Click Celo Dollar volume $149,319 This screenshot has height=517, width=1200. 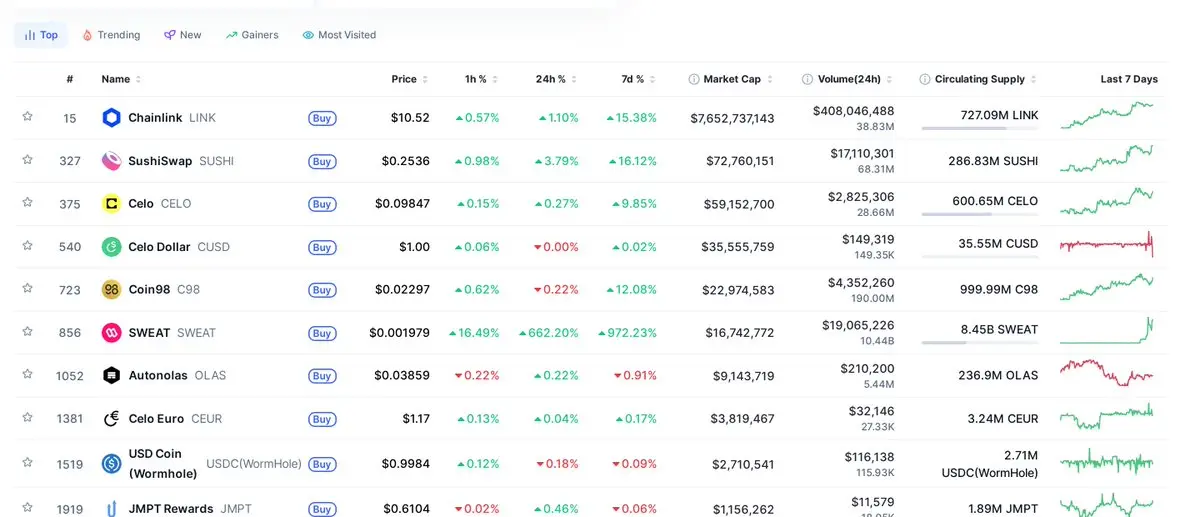click(868, 240)
